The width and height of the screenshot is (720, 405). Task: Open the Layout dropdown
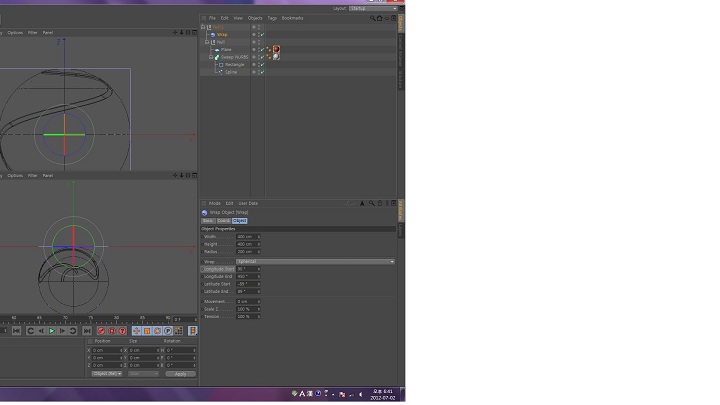[373, 8]
